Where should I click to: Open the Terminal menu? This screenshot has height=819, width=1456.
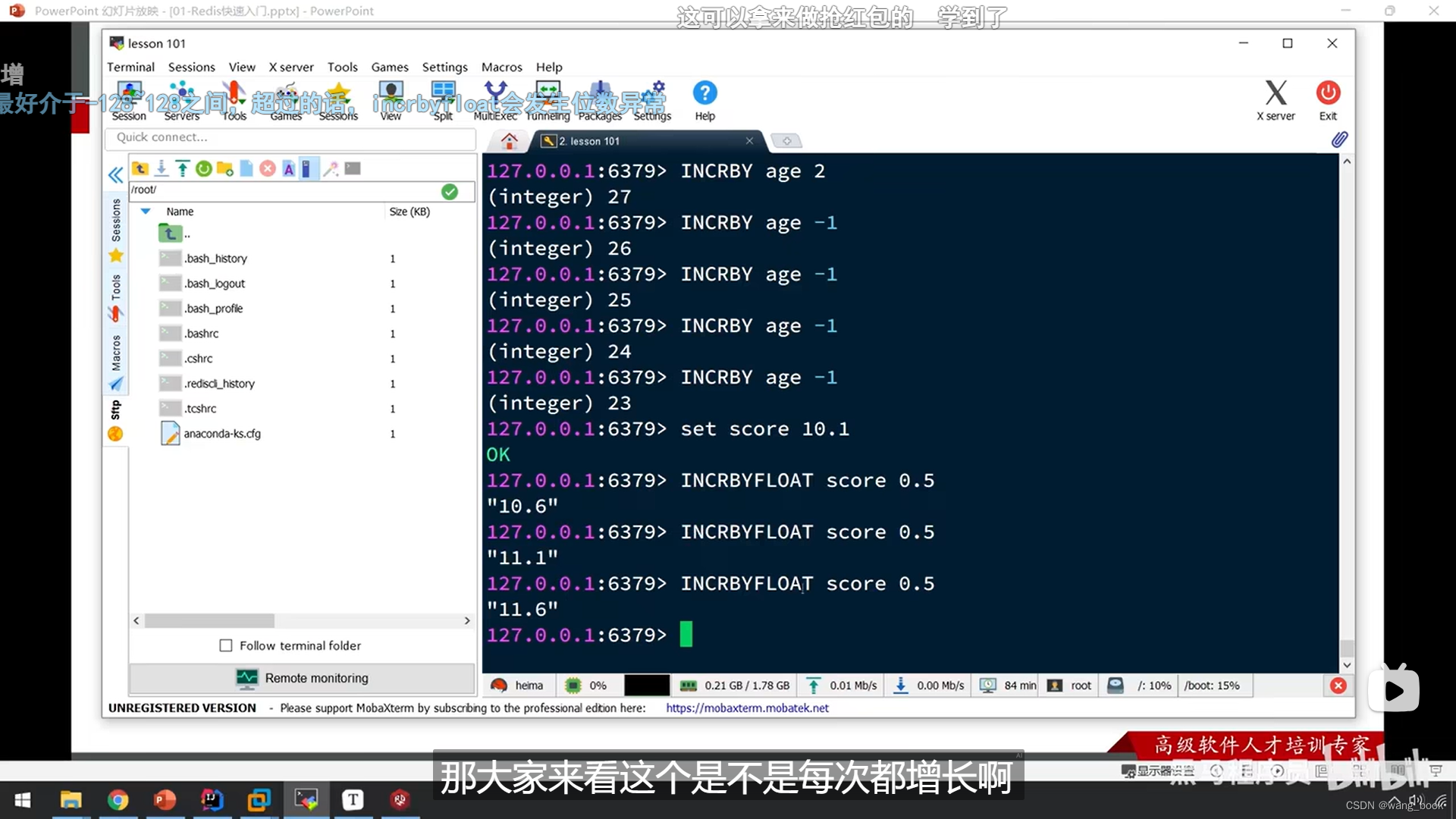click(x=130, y=67)
